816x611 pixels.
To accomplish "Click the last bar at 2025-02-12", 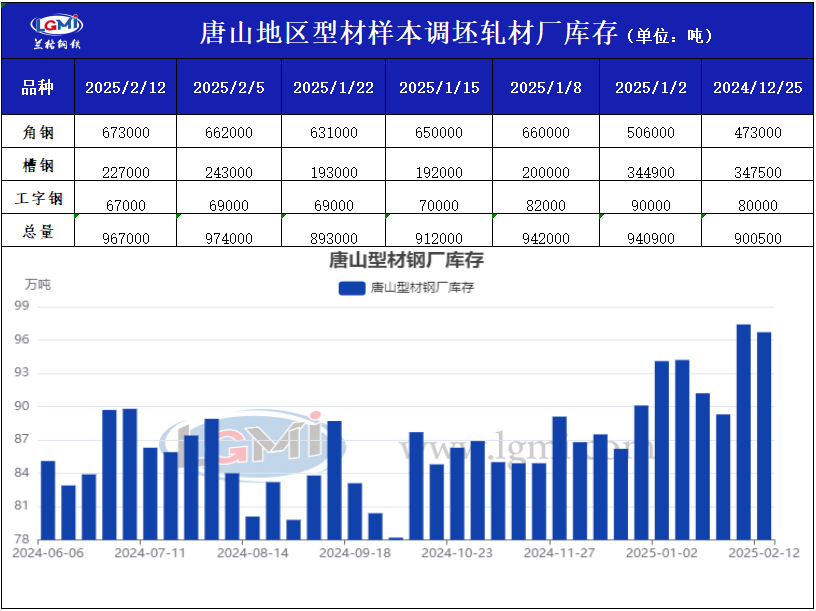I will pos(764,435).
